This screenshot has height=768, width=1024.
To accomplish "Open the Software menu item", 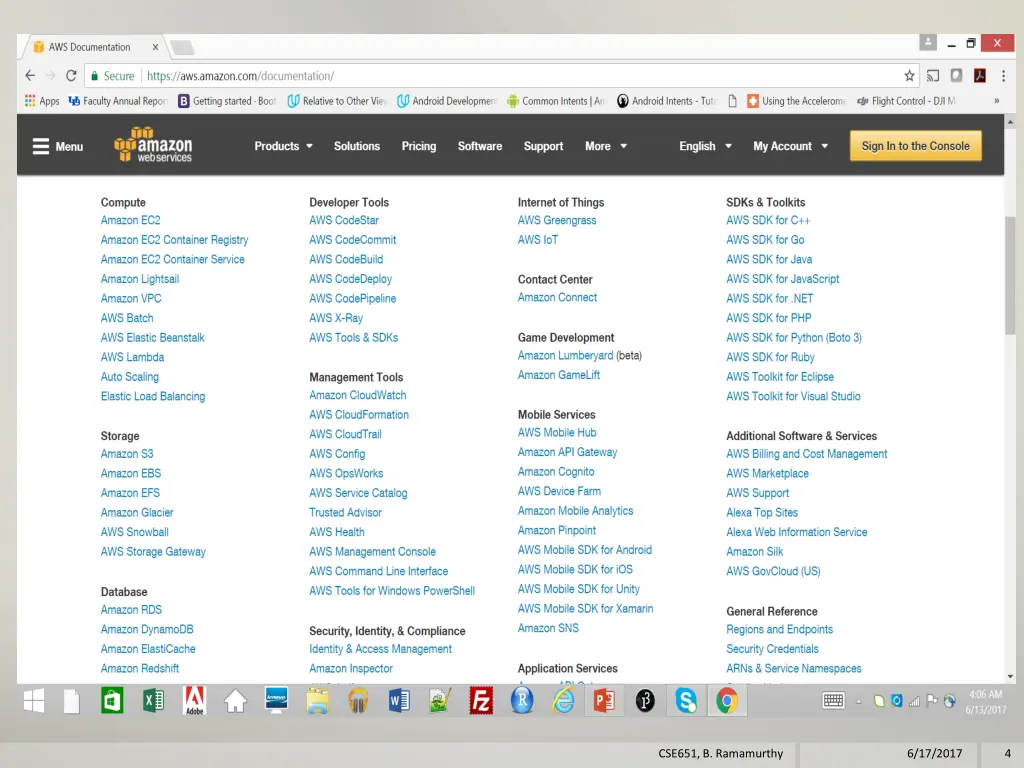I will coord(480,146).
